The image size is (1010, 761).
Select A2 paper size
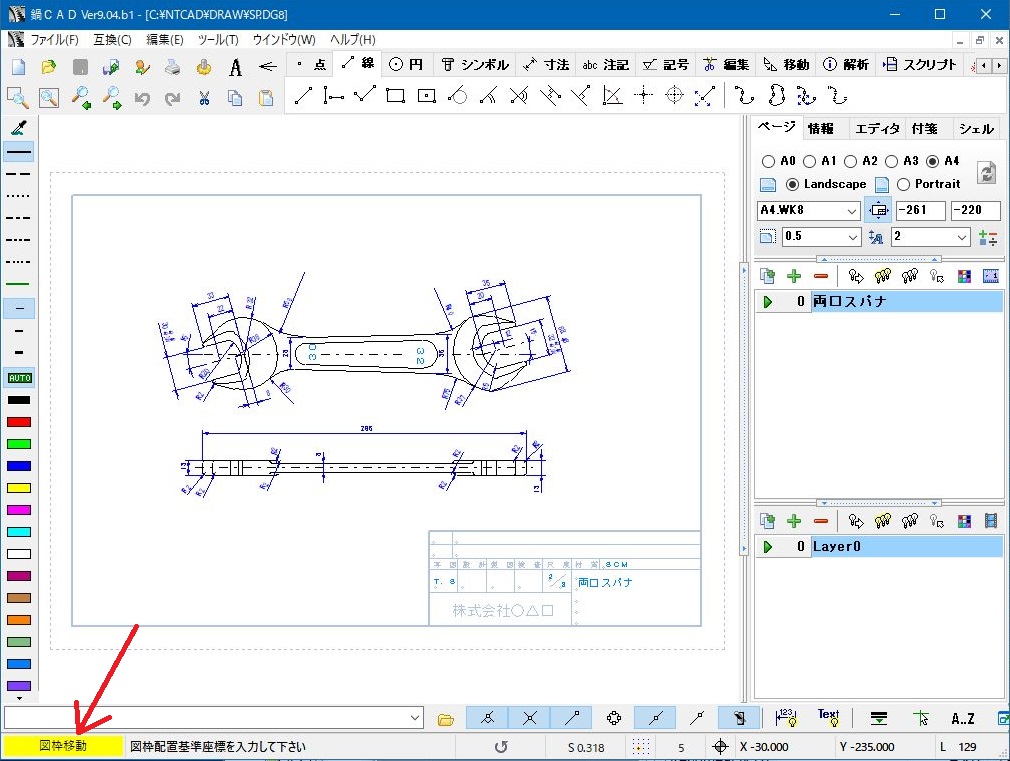click(x=850, y=161)
